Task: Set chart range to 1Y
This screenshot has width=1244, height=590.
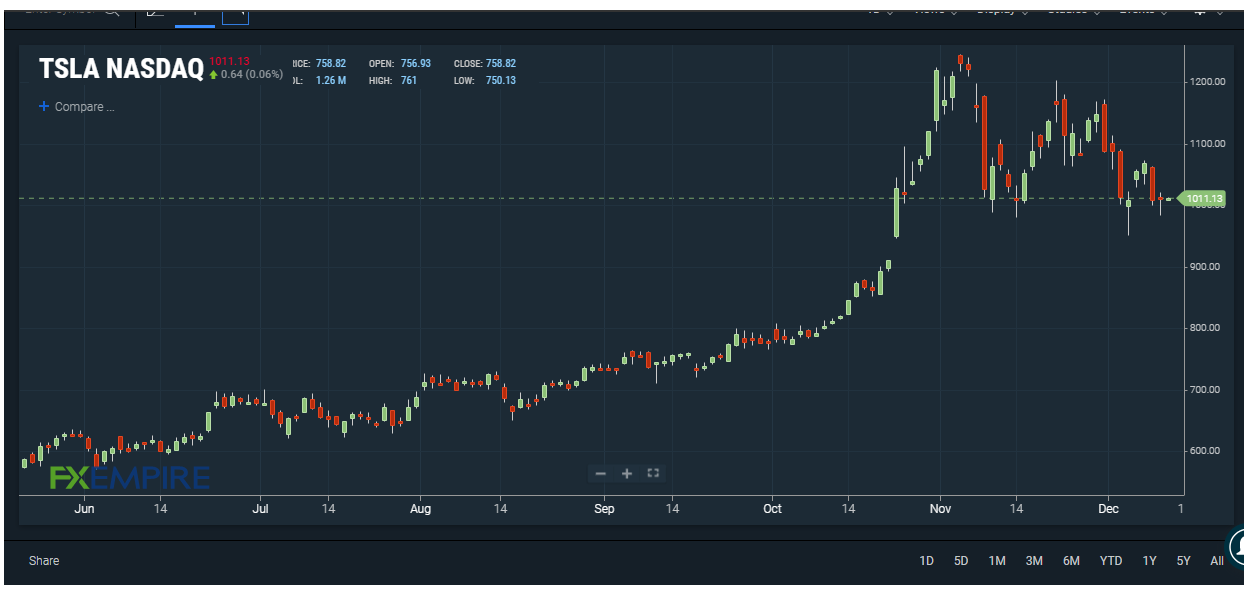Action: (1149, 561)
